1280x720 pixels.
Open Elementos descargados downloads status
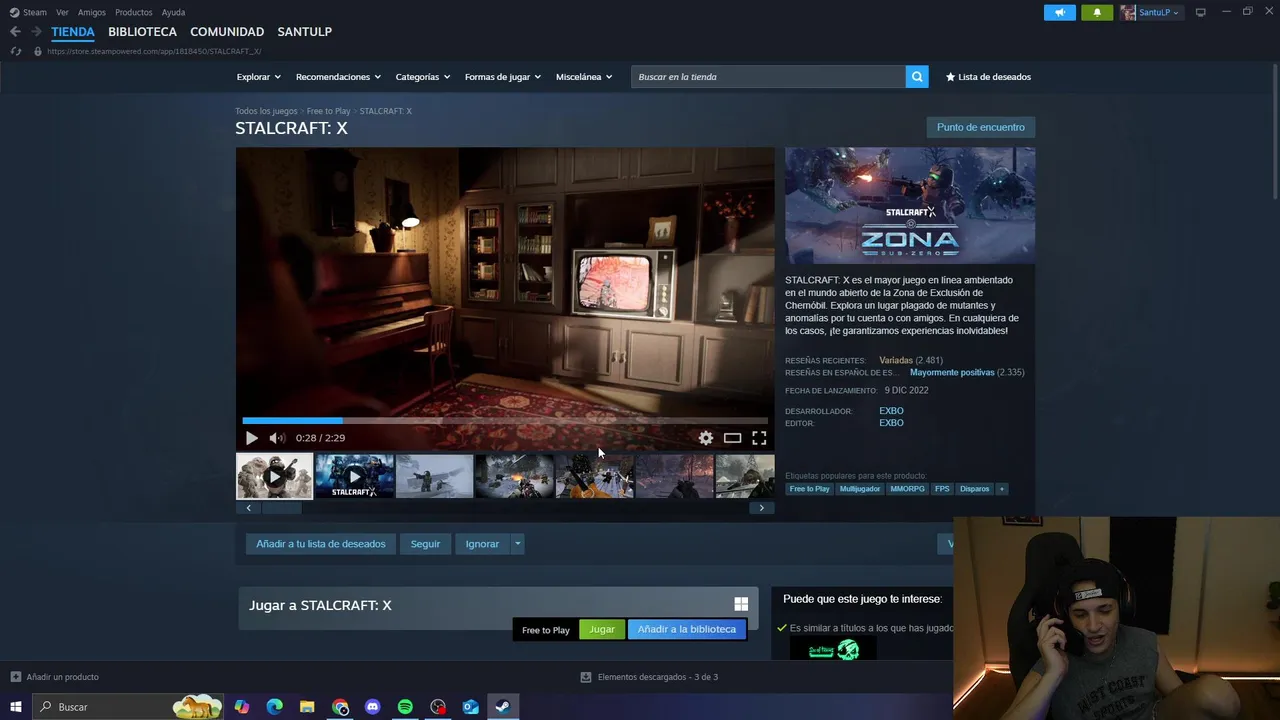point(649,677)
